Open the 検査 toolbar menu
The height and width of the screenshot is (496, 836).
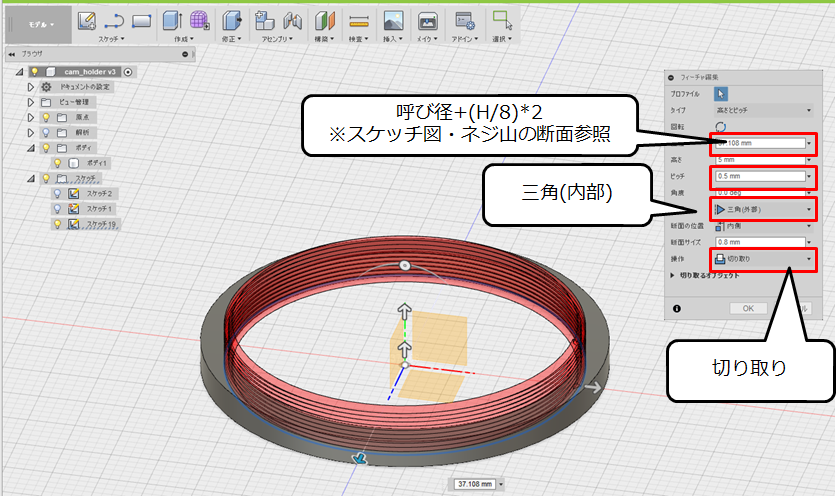tap(358, 39)
